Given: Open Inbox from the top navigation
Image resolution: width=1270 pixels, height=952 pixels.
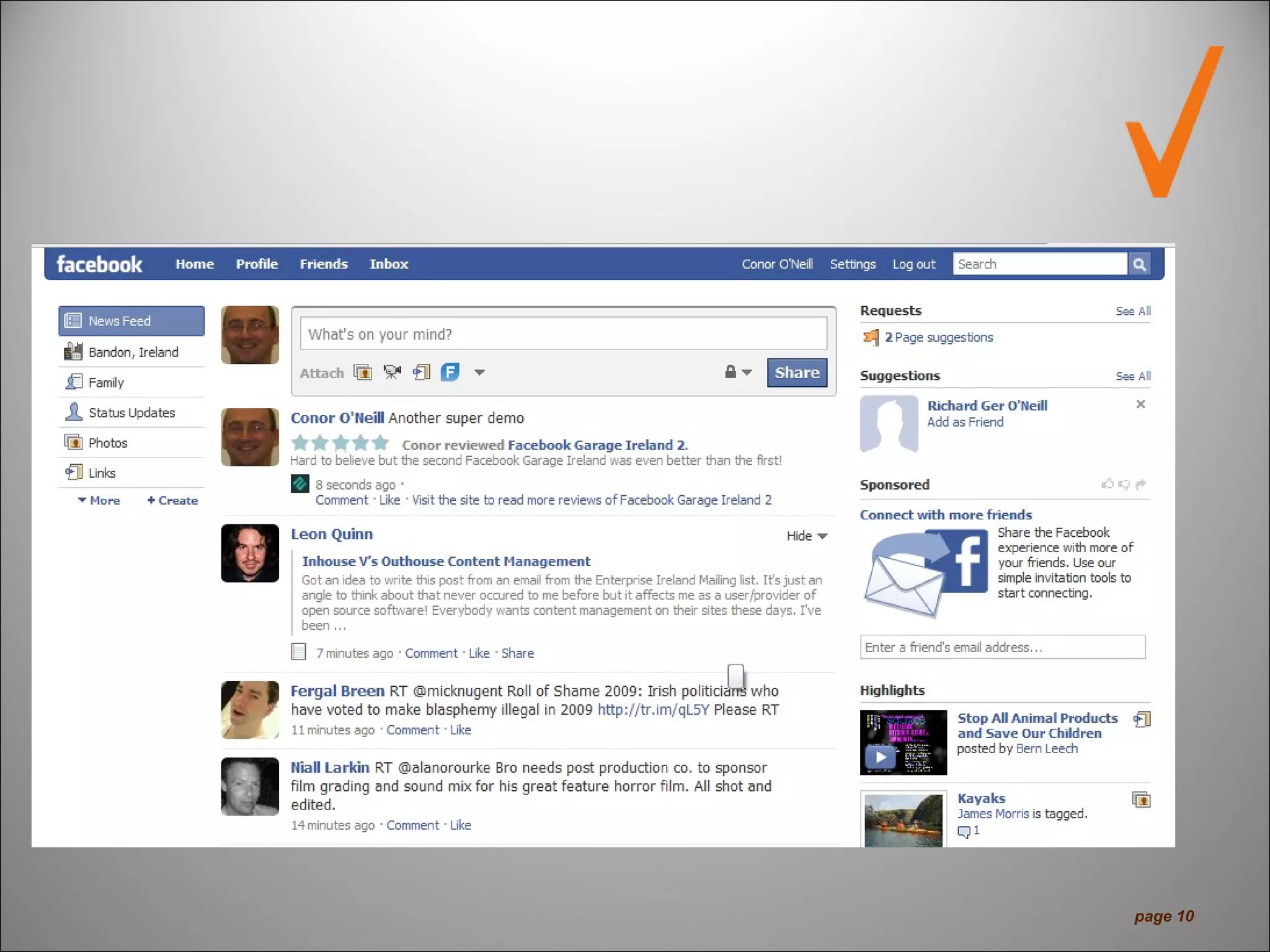Looking at the screenshot, I should pyautogui.click(x=389, y=265).
